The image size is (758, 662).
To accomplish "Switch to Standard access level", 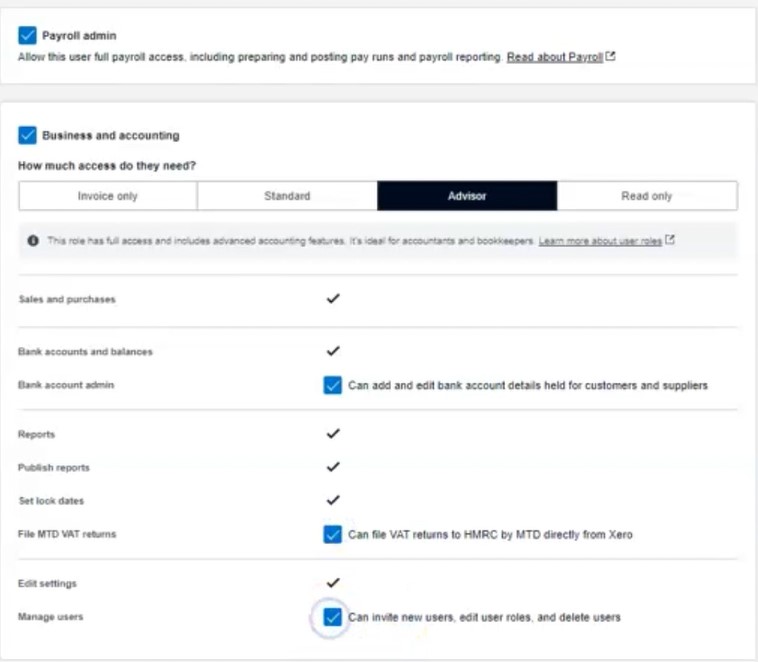I will 287,196.
